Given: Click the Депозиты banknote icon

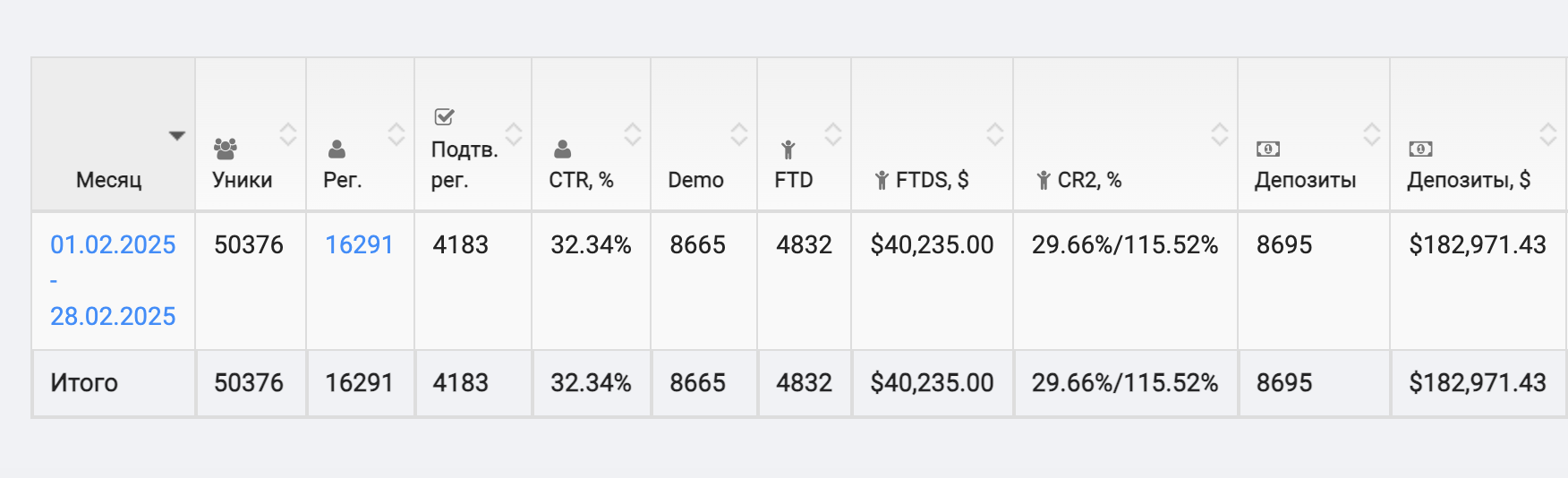Looking at the screenshot, I should [1268, 149].
